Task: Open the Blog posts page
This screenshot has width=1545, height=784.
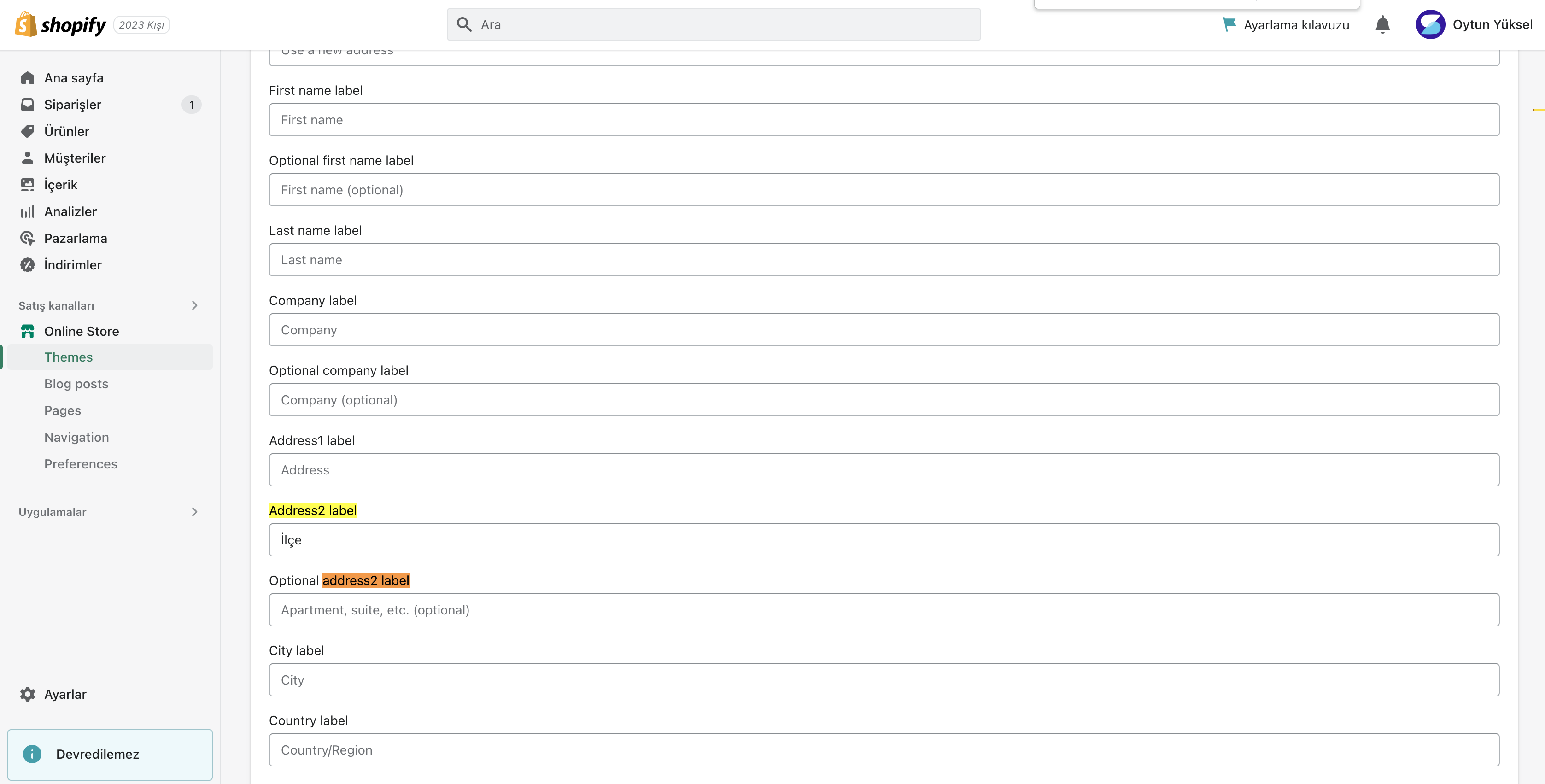Action: pos(76,383)
